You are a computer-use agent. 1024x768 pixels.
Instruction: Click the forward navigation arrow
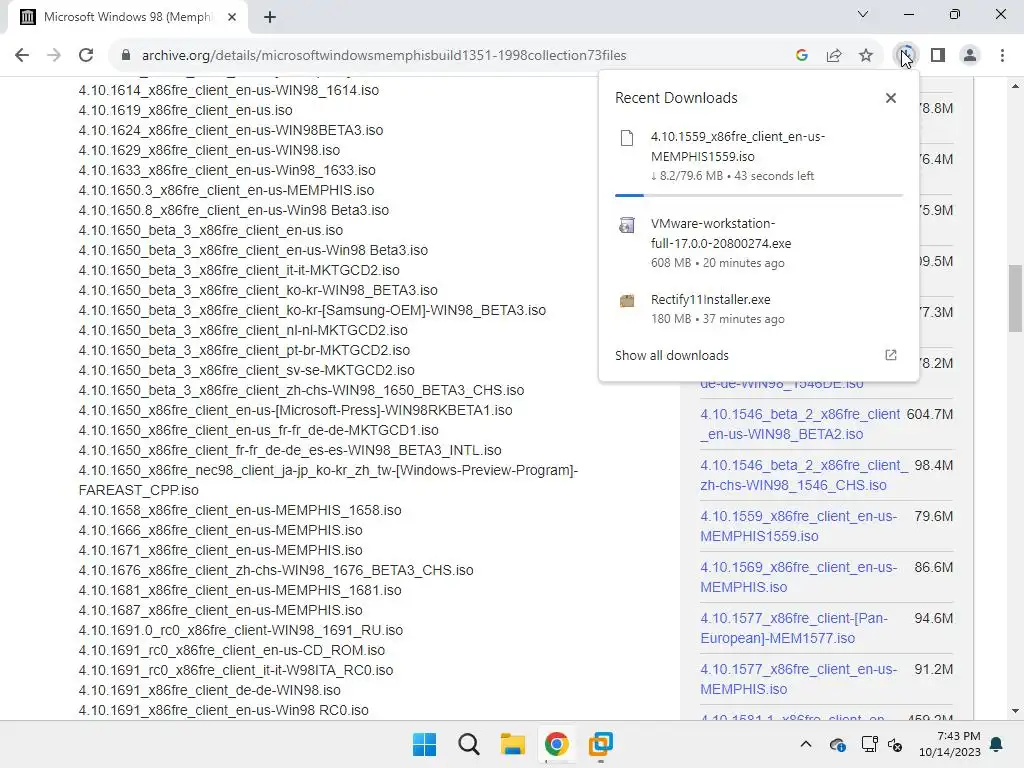[x=54, y=56]
